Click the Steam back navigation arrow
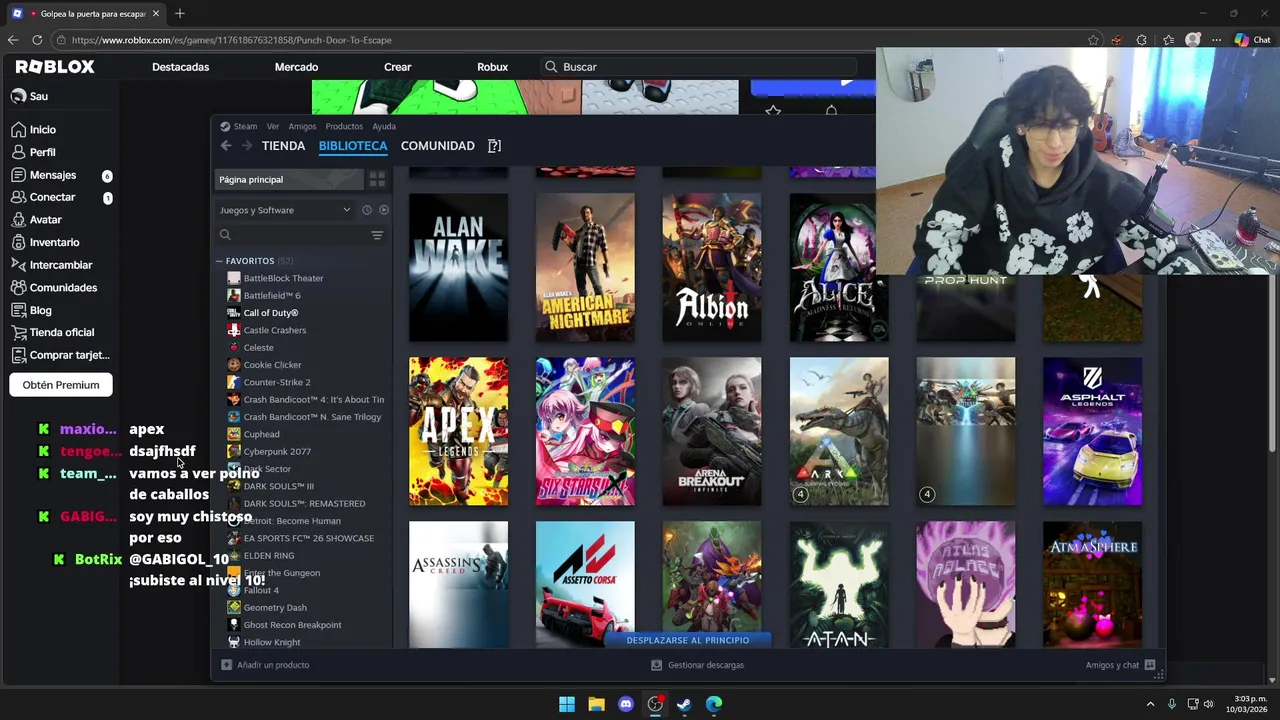 [x=226, y=146]
